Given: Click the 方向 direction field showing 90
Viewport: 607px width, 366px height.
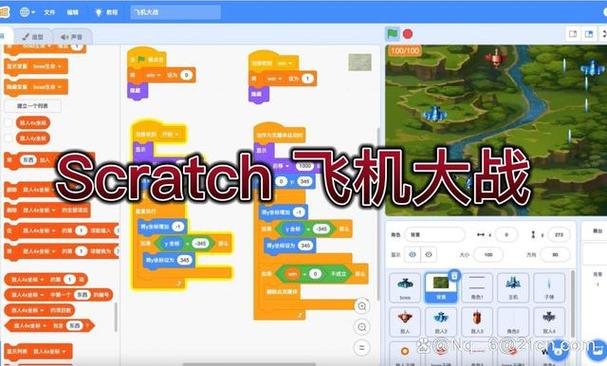Looking at the screenshot, I should point(555,254).
